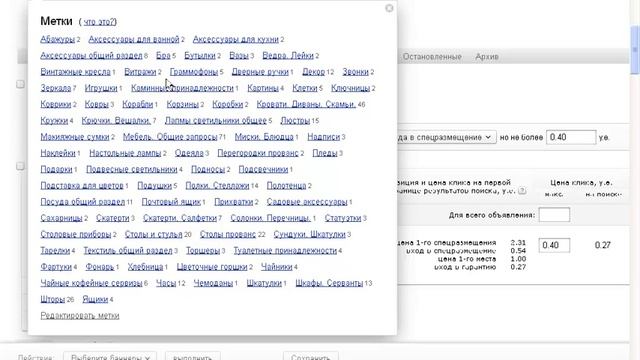Screen dimensions: 640x360
Task: Pick the Макияжные сумки tag
Action: (x=75, y=137)
